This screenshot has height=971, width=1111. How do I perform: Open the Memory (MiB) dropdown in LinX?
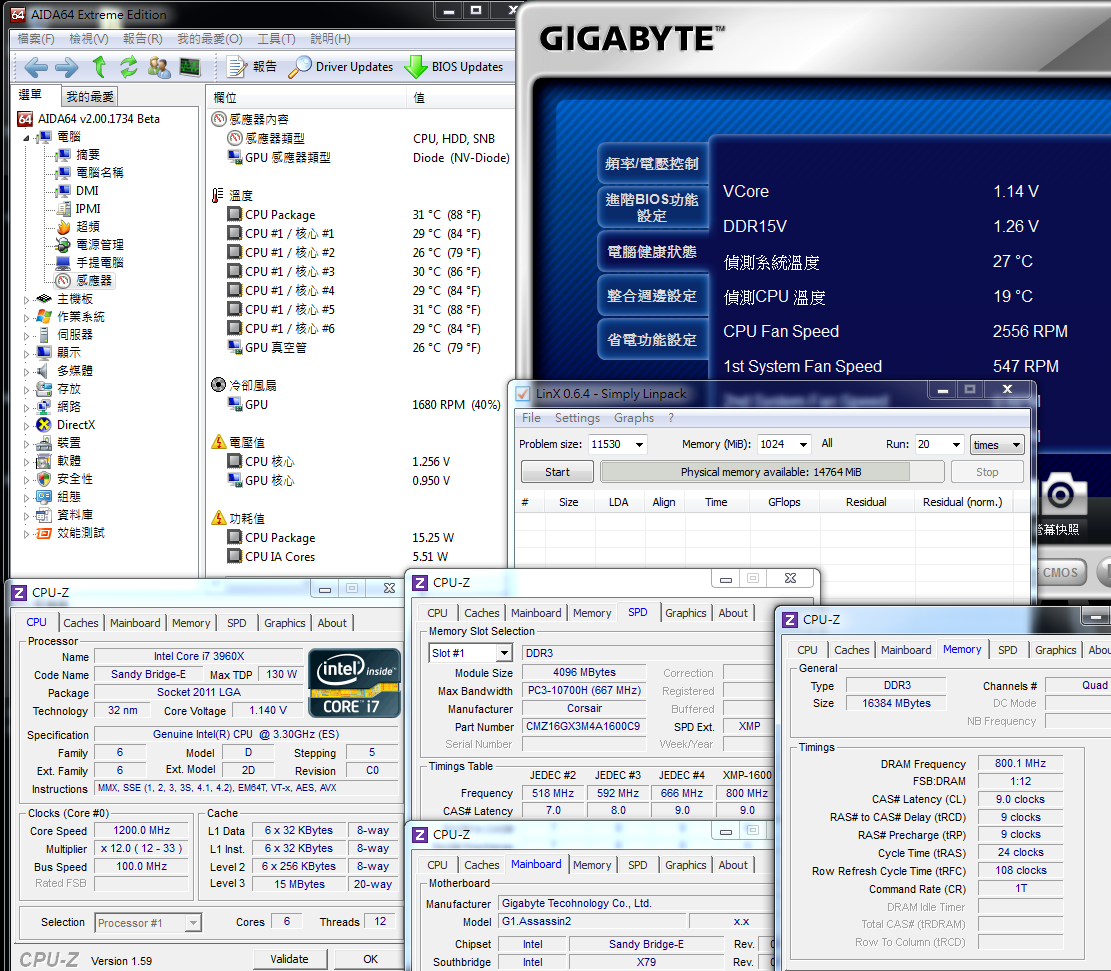[803, 444]
